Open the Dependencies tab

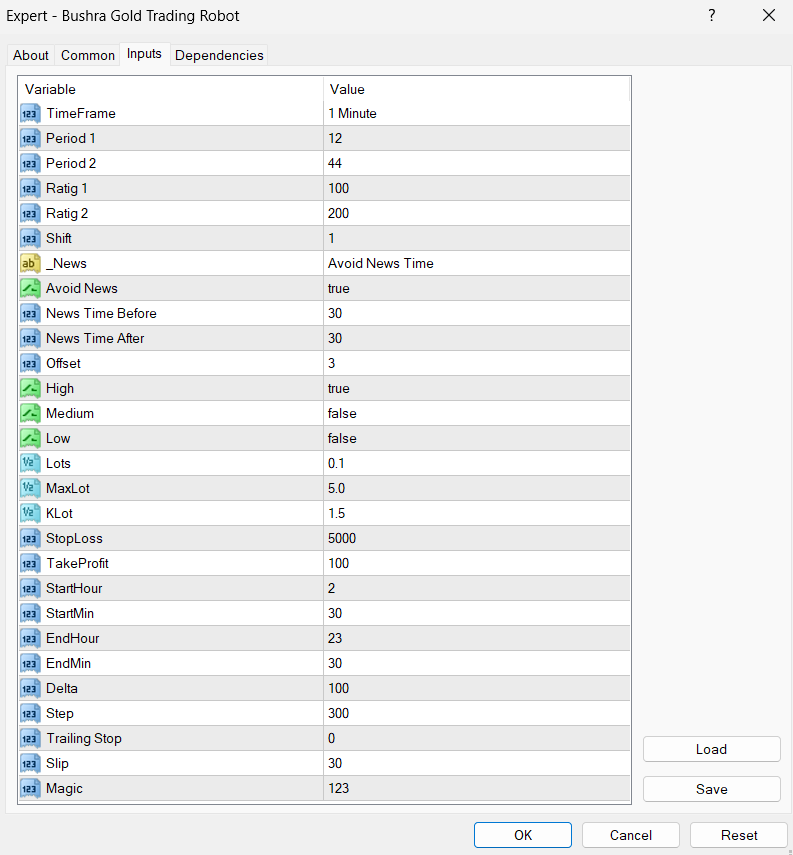point(219,56)
